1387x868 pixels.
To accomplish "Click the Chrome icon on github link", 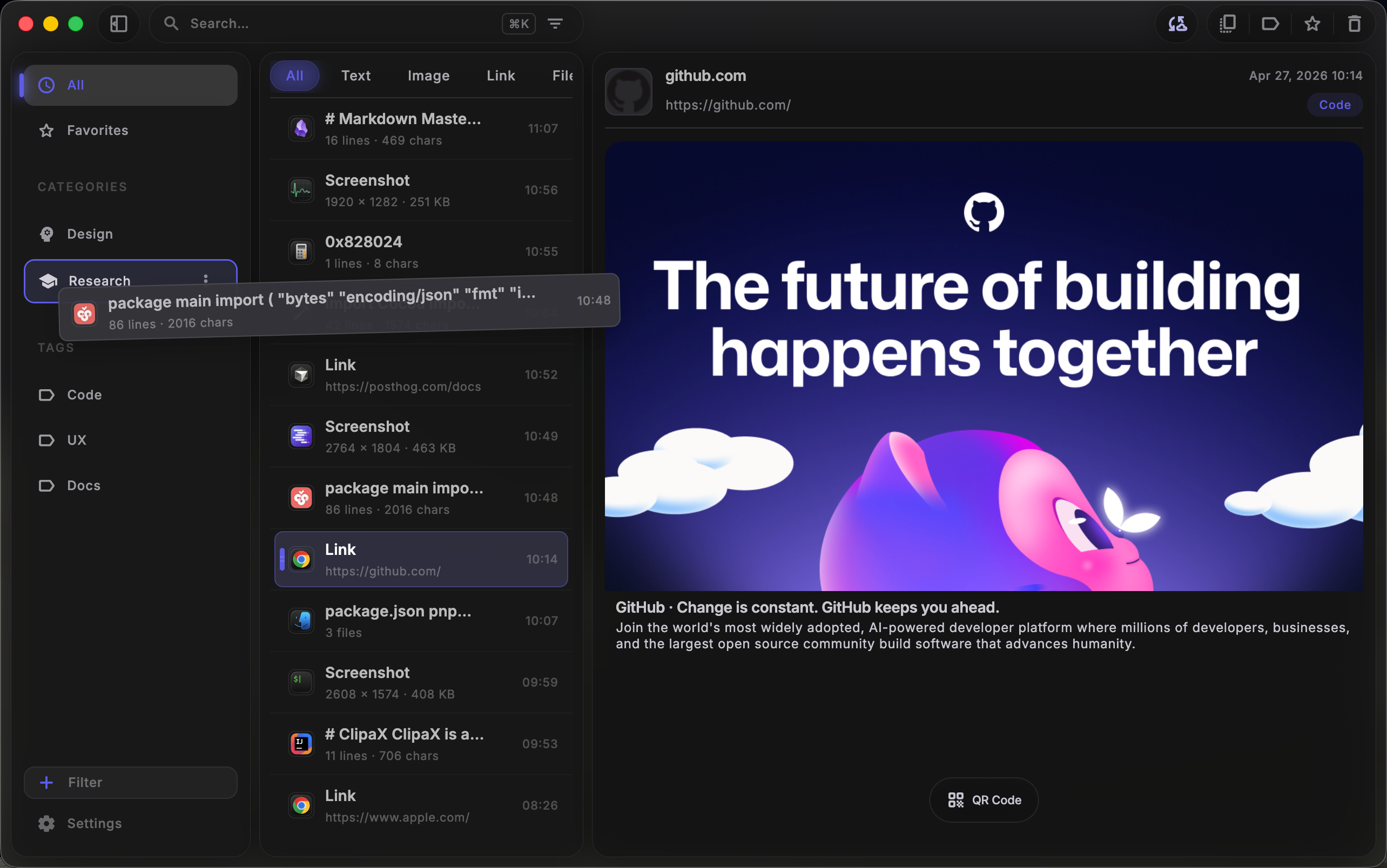I will pos(301,559).
